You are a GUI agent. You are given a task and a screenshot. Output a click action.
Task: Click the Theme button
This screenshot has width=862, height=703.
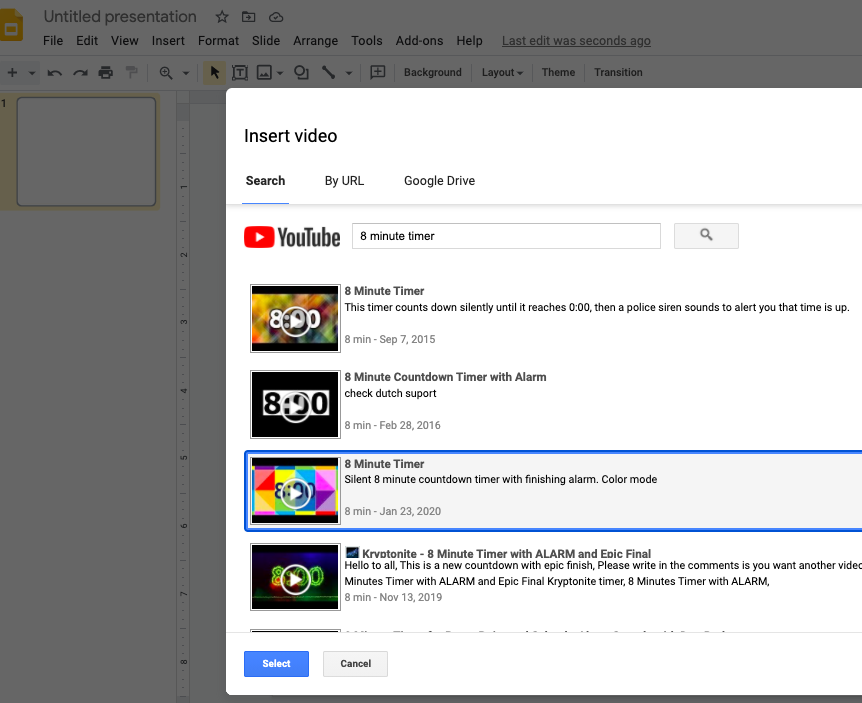(559, 73)
